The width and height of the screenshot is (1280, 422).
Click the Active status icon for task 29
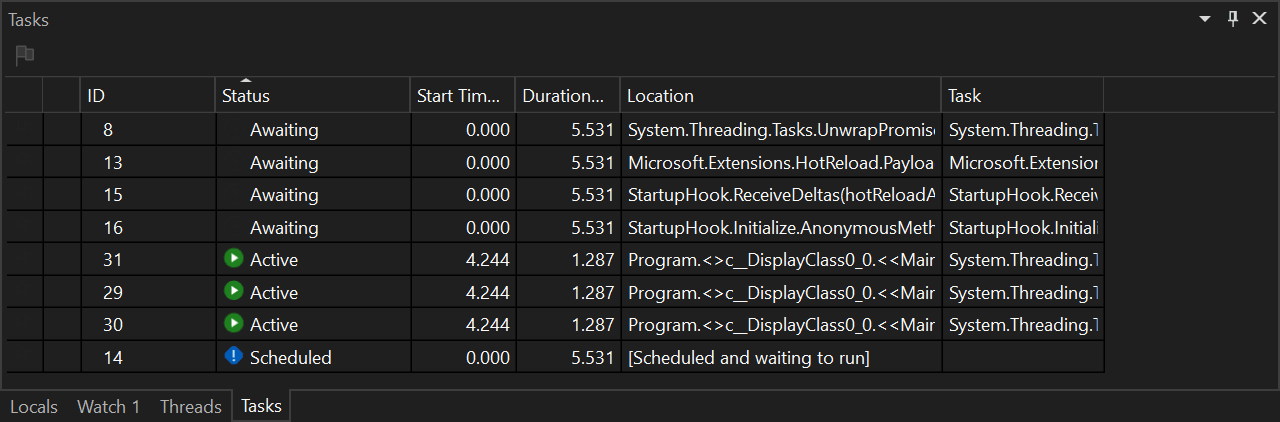[234, 291]
